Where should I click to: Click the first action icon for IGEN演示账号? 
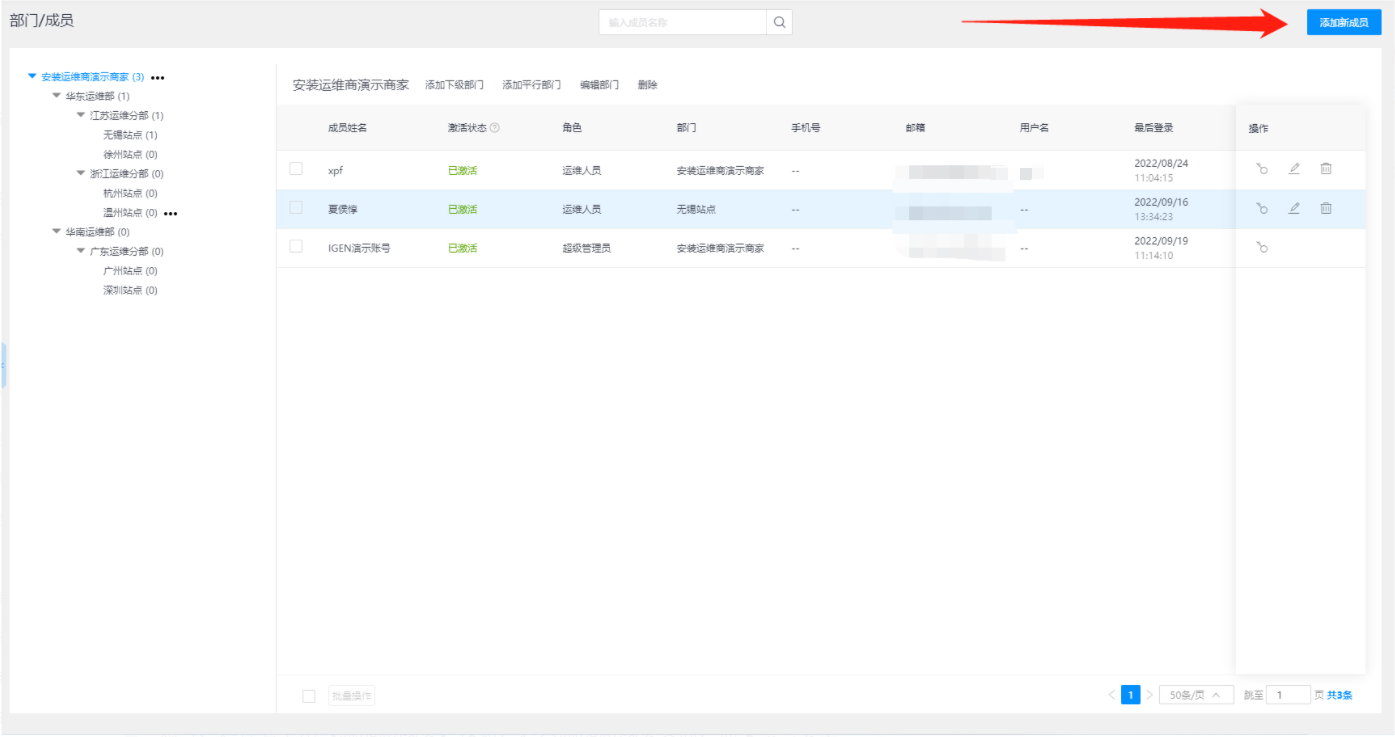[1262, 247]
